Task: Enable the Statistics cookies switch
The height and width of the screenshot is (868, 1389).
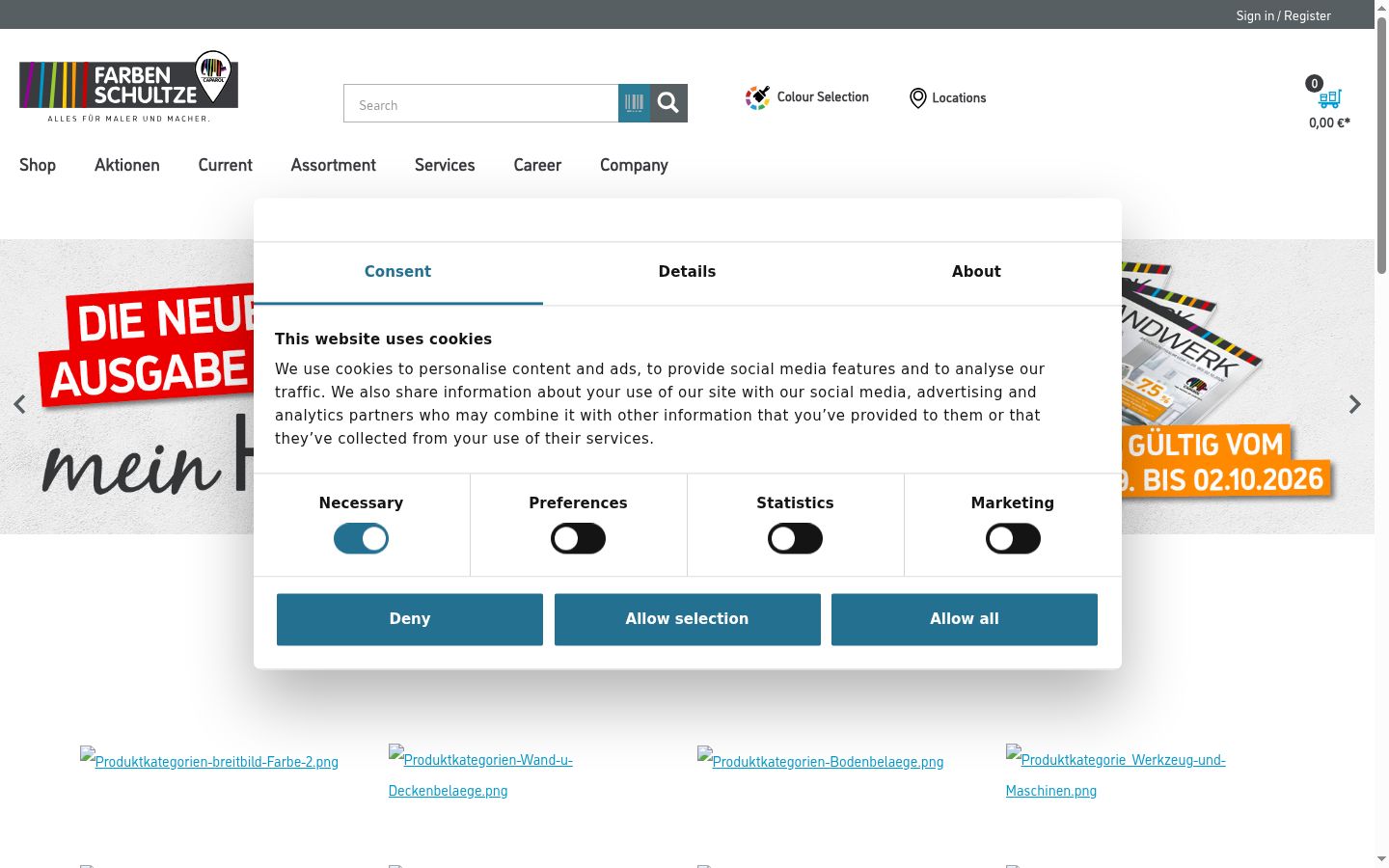Action: click(795, 538)
